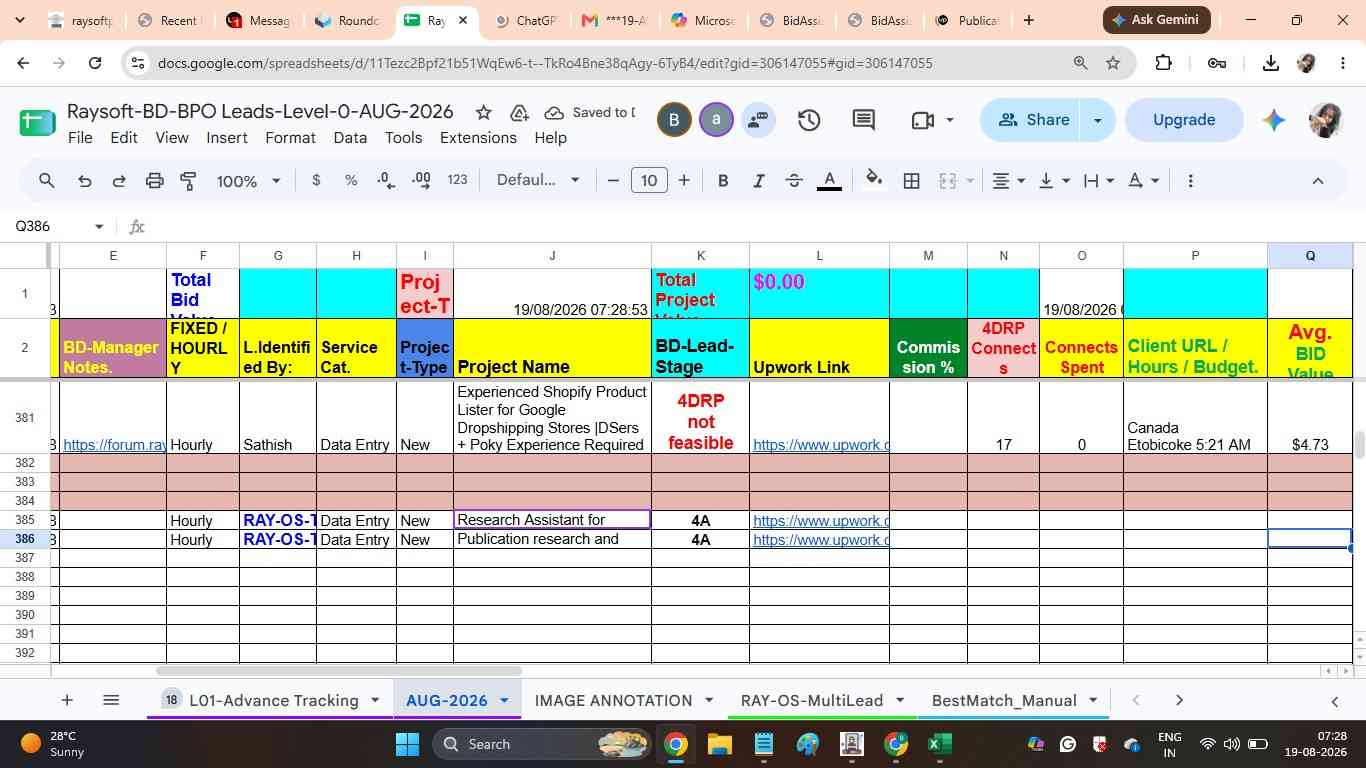This screenshot has height=768, width=1366.
Task: Open version history clock icon
Action: [x=809, y=120]
